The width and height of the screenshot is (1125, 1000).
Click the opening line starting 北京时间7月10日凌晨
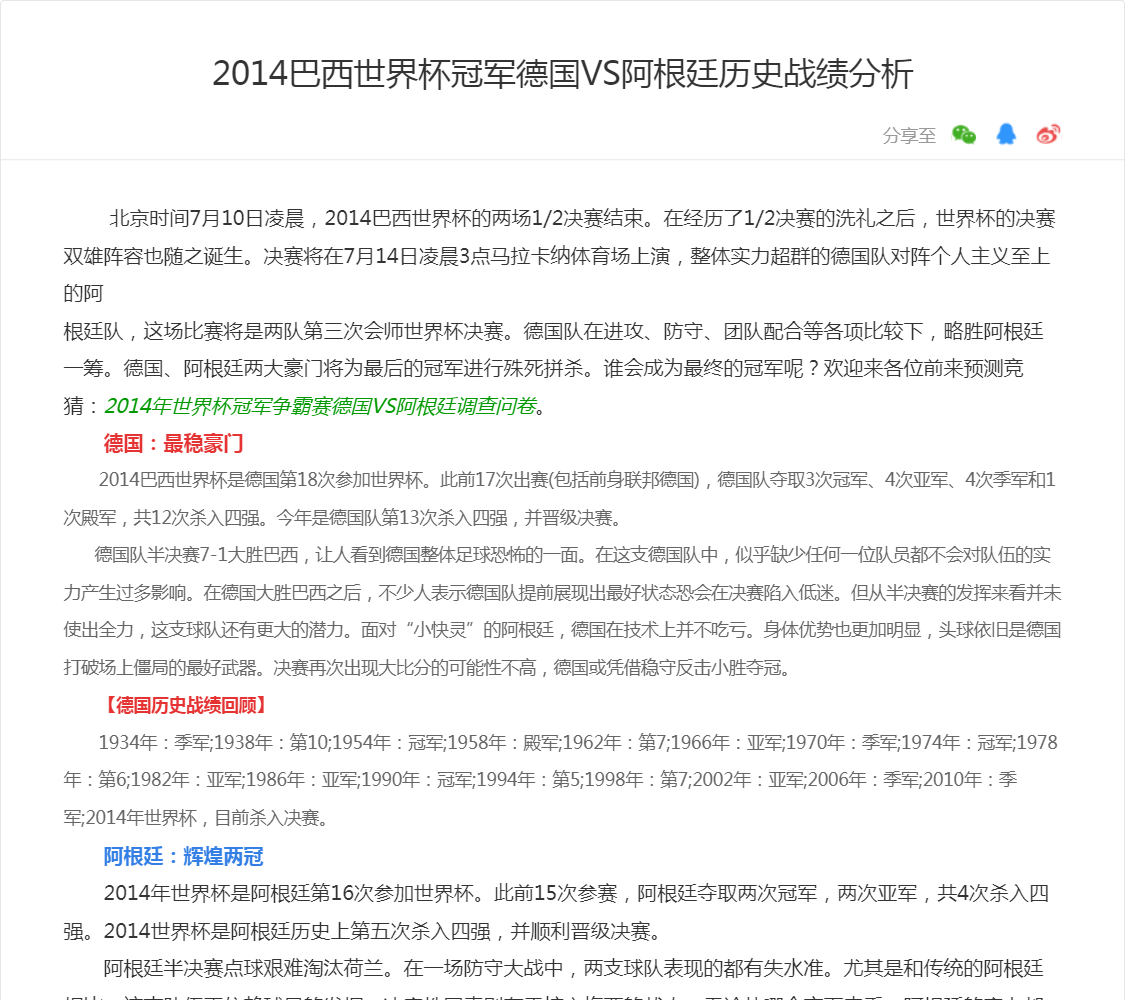pyautogui.click(x=580, y=219)
